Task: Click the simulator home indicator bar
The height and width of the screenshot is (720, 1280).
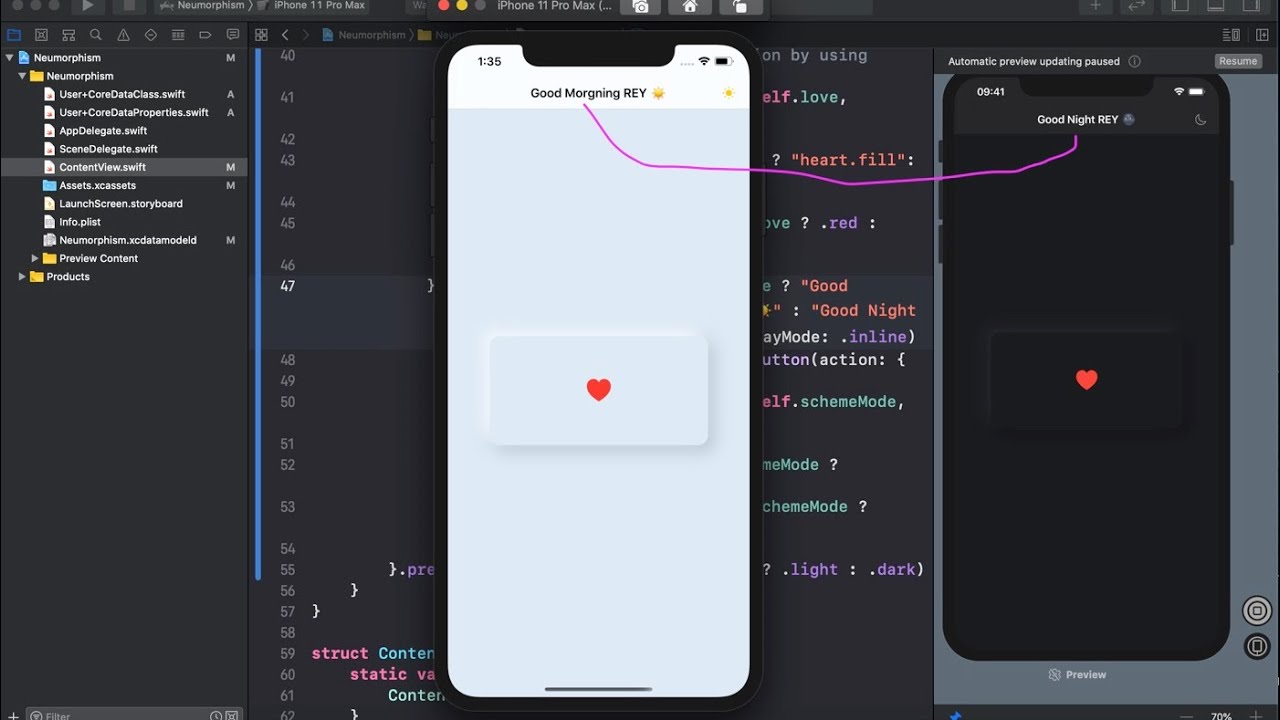Action: pyautogui.click(x=598, y=689)
